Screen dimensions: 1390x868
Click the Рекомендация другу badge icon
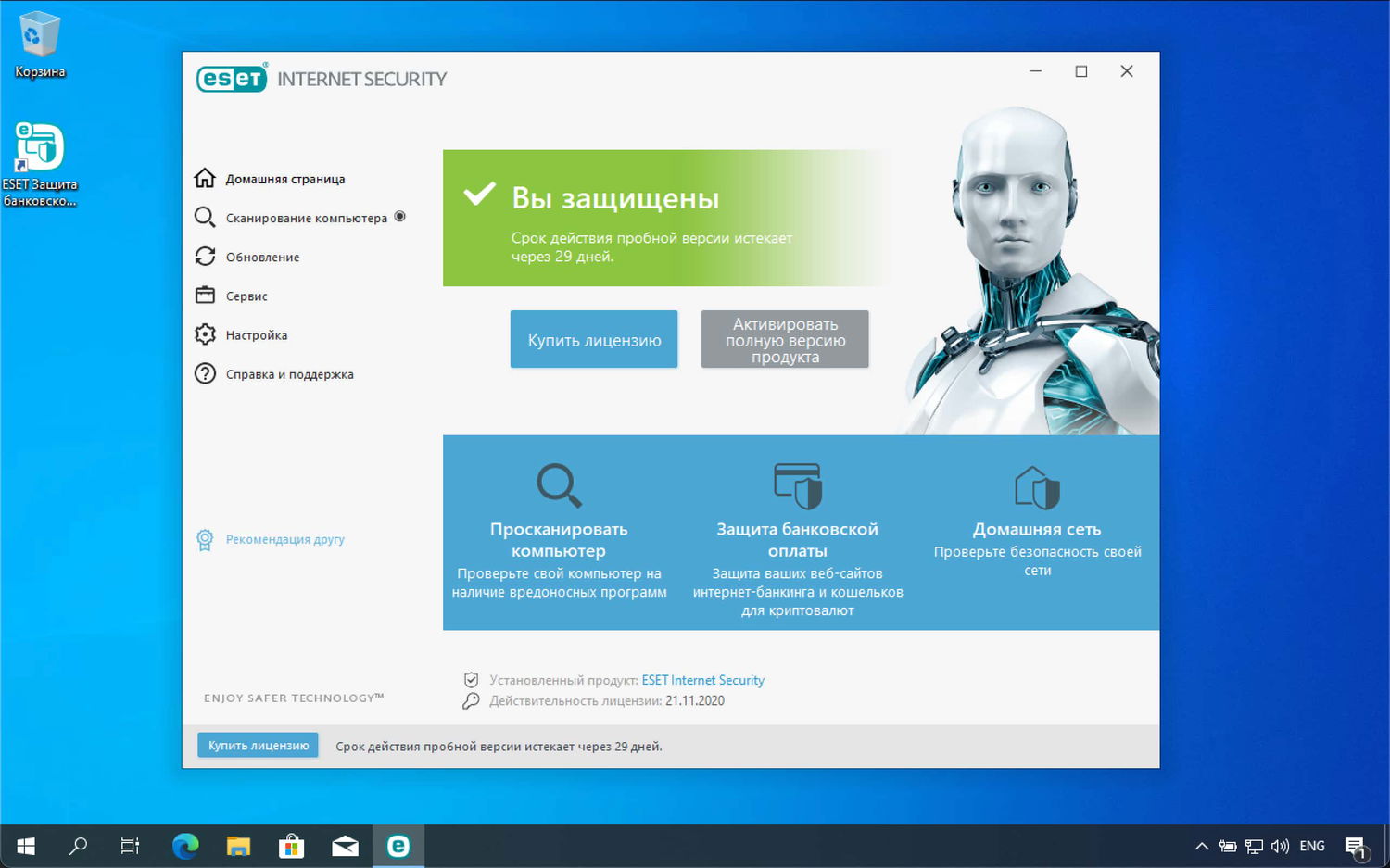(205, 538)
